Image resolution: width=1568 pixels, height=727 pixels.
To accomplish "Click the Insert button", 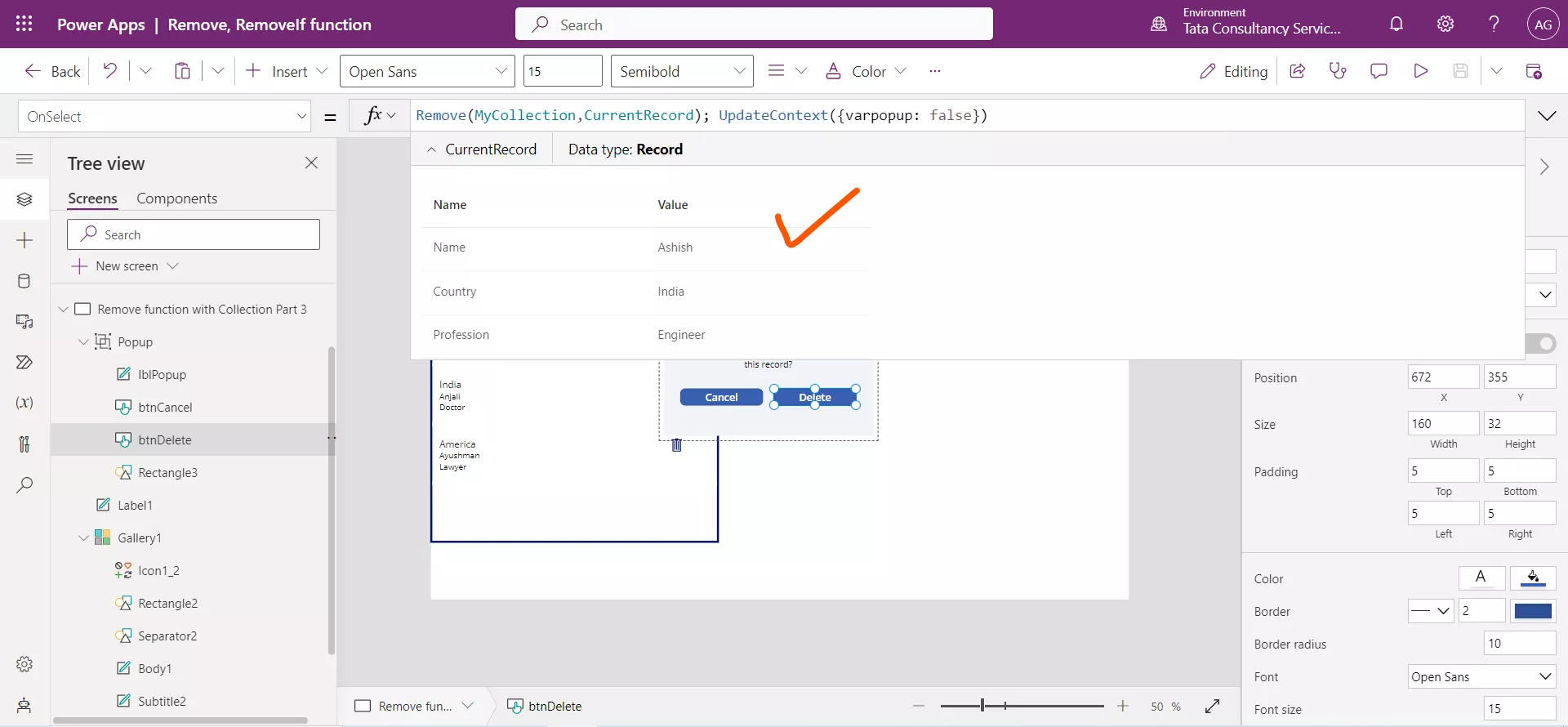I will 278,71.
